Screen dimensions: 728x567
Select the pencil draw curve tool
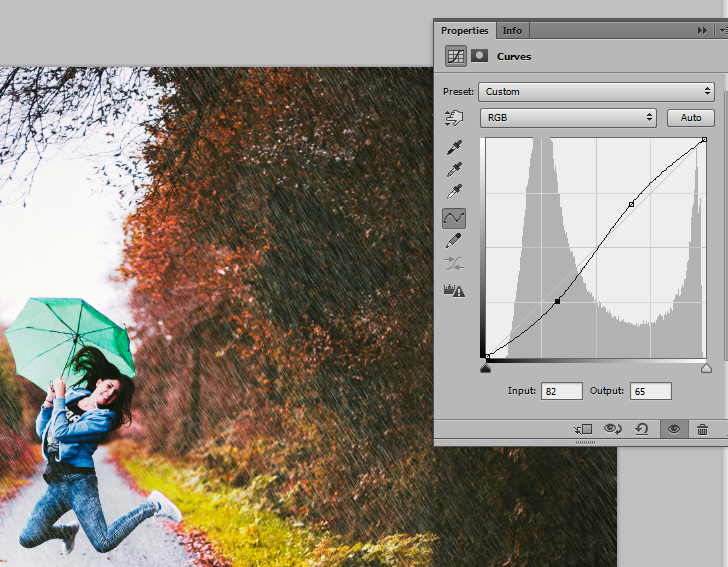tap(454, 241)
